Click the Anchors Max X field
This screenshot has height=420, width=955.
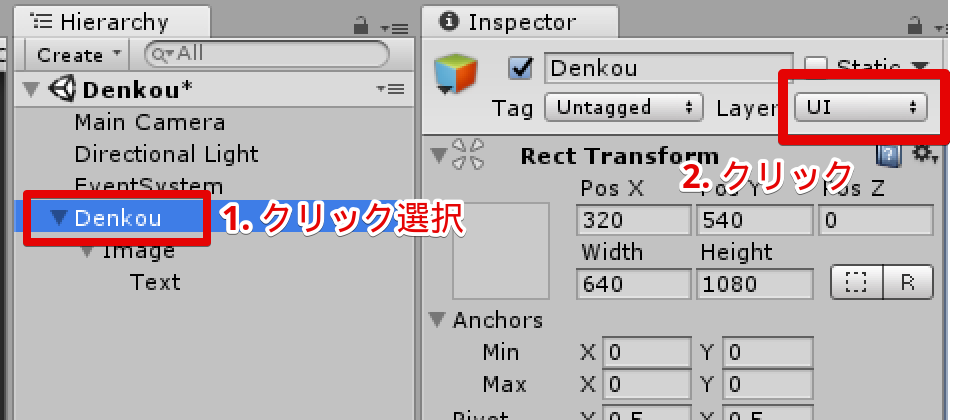(647, 385)
